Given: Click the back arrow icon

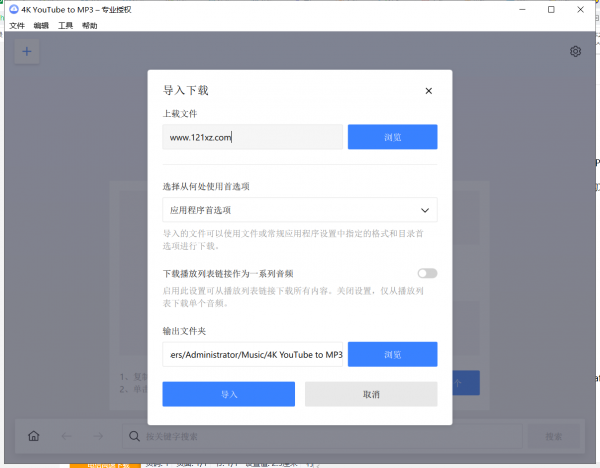Looking at the screenshot, I should coord(66,436).
